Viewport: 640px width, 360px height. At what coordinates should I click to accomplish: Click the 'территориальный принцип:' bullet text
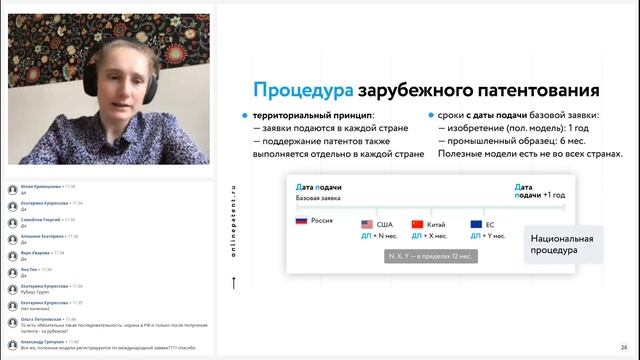[313, 116]
